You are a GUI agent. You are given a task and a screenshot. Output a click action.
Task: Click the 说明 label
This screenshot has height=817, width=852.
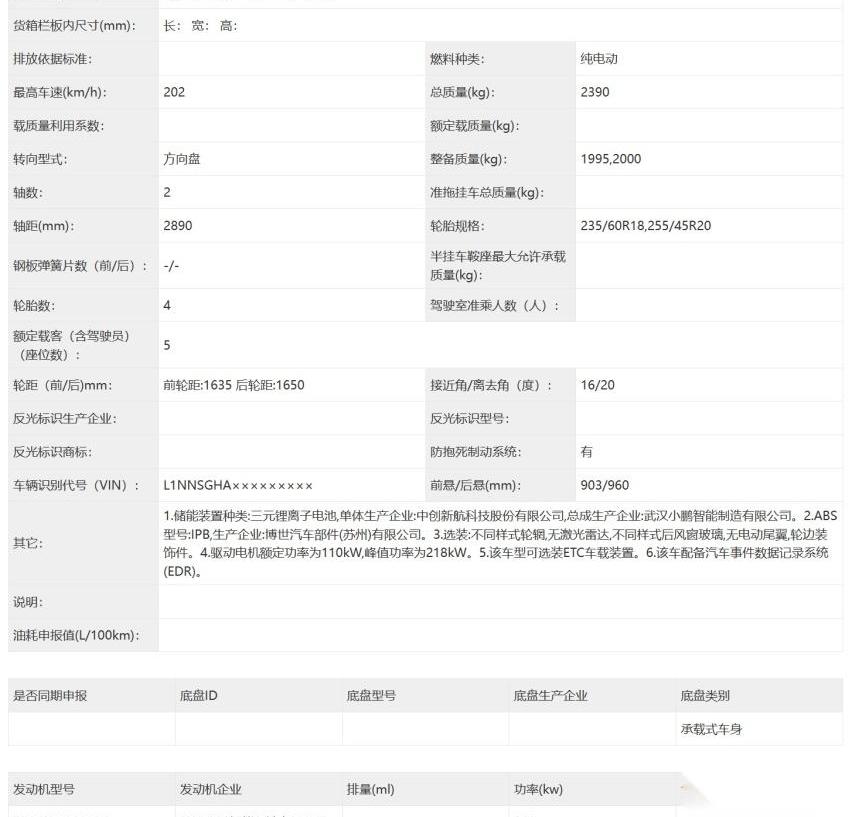coord(28,602)
